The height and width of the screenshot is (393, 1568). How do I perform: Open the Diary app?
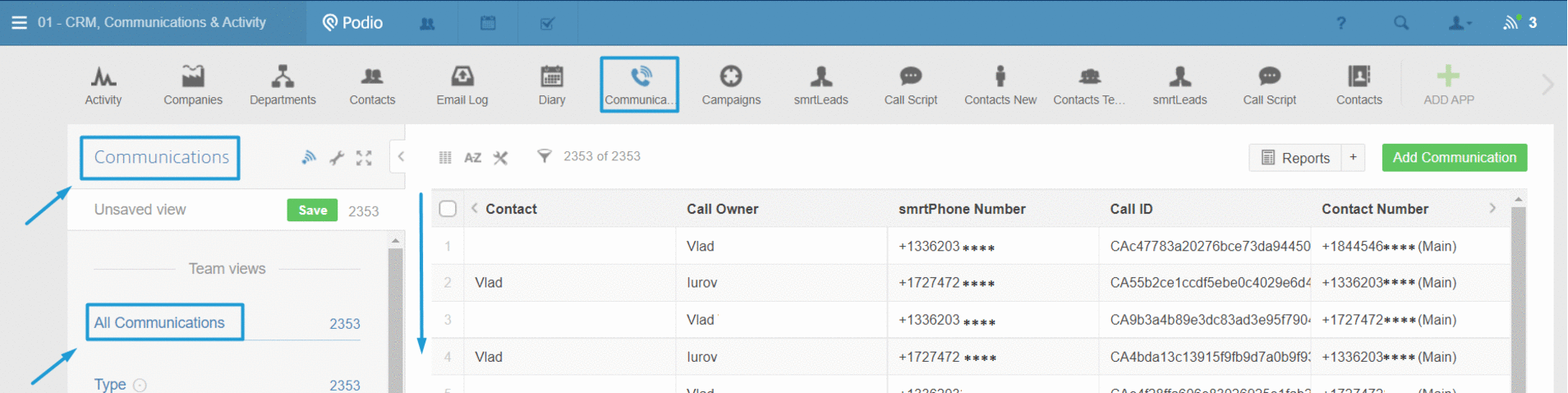point(551,85)
